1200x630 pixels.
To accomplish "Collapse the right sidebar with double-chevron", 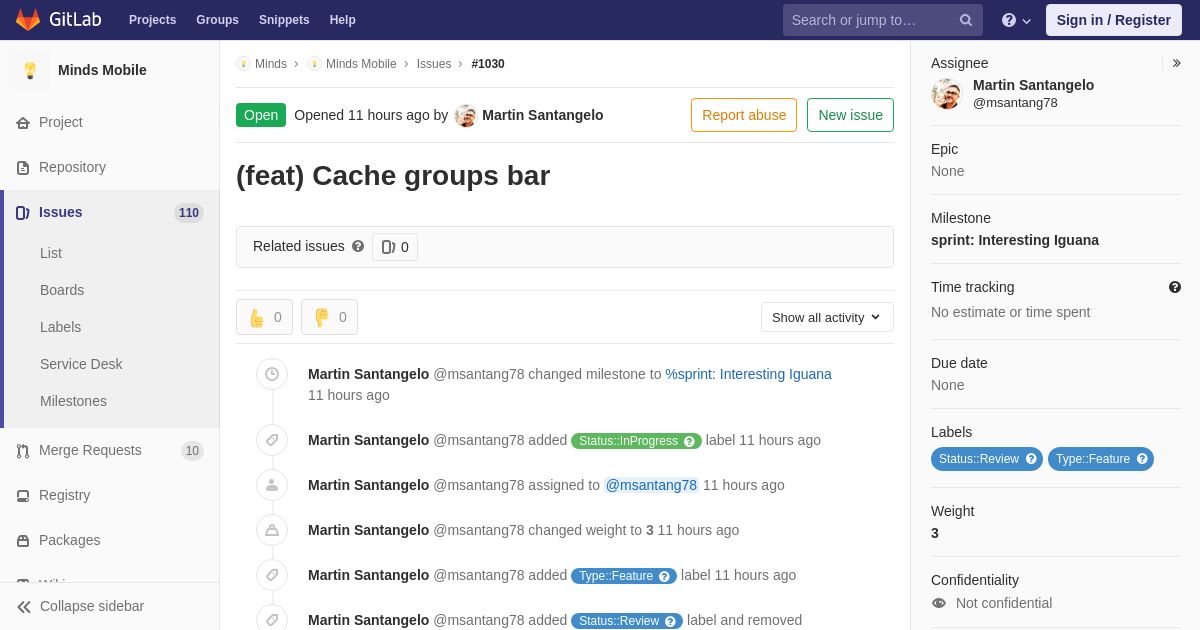I will coord(1176,63).
